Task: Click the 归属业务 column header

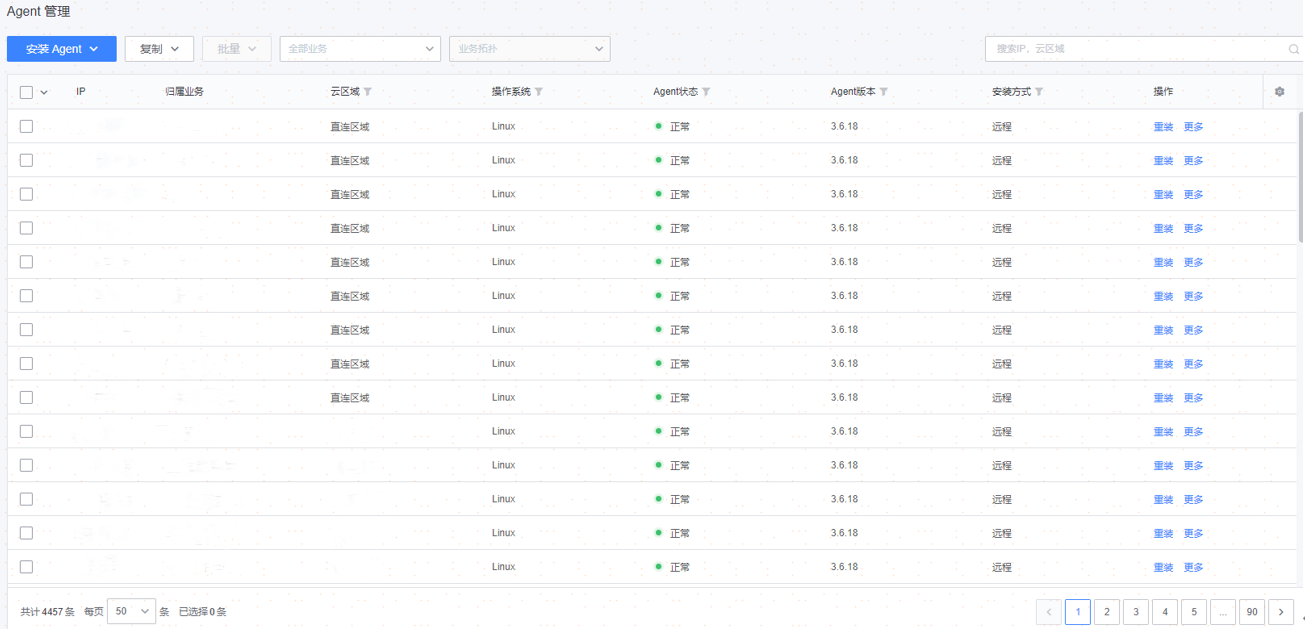Action: (x=185, y=92)
